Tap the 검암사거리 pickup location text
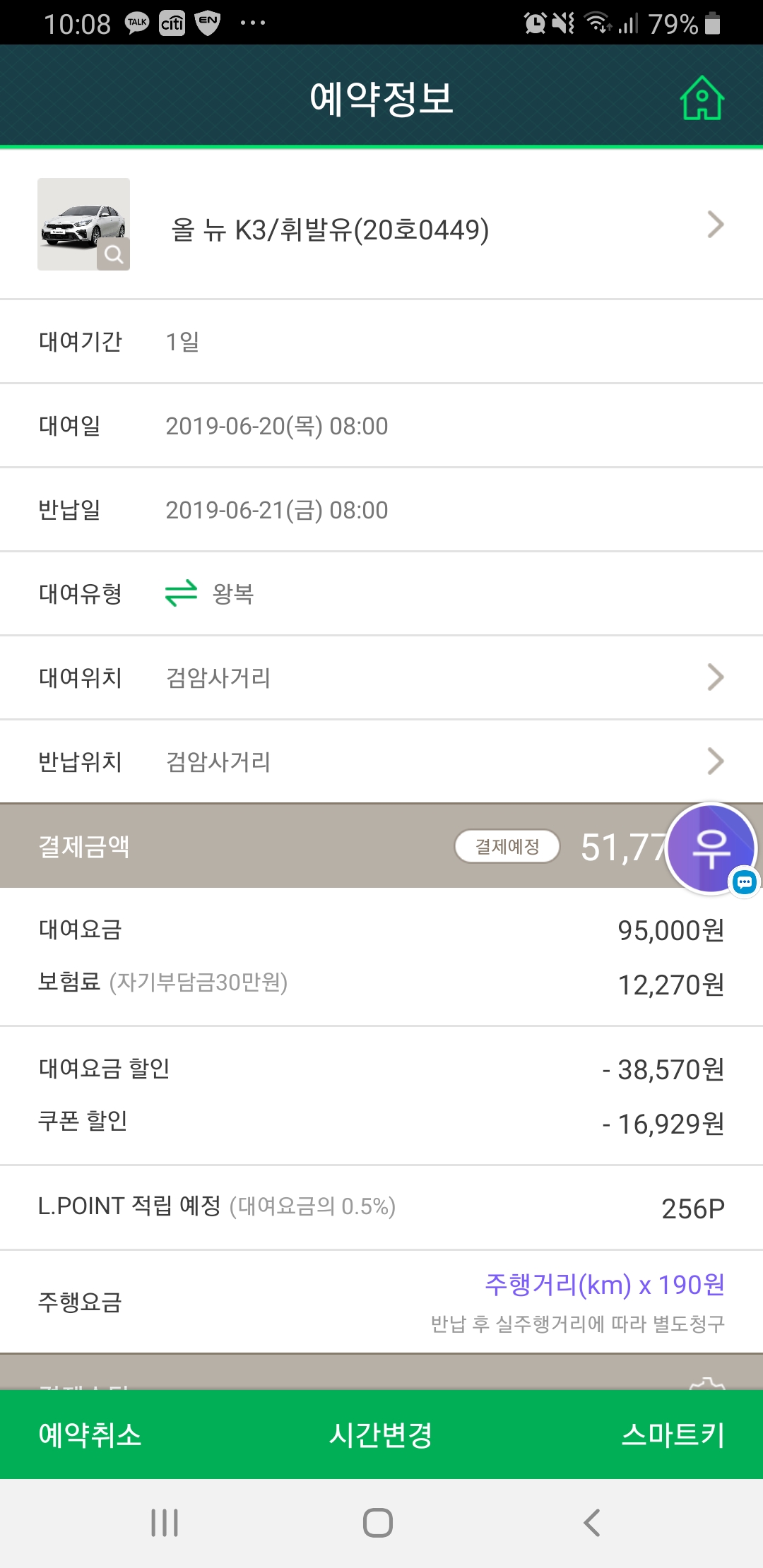The width and height of the screenshot is (763, 1568). 218,678
